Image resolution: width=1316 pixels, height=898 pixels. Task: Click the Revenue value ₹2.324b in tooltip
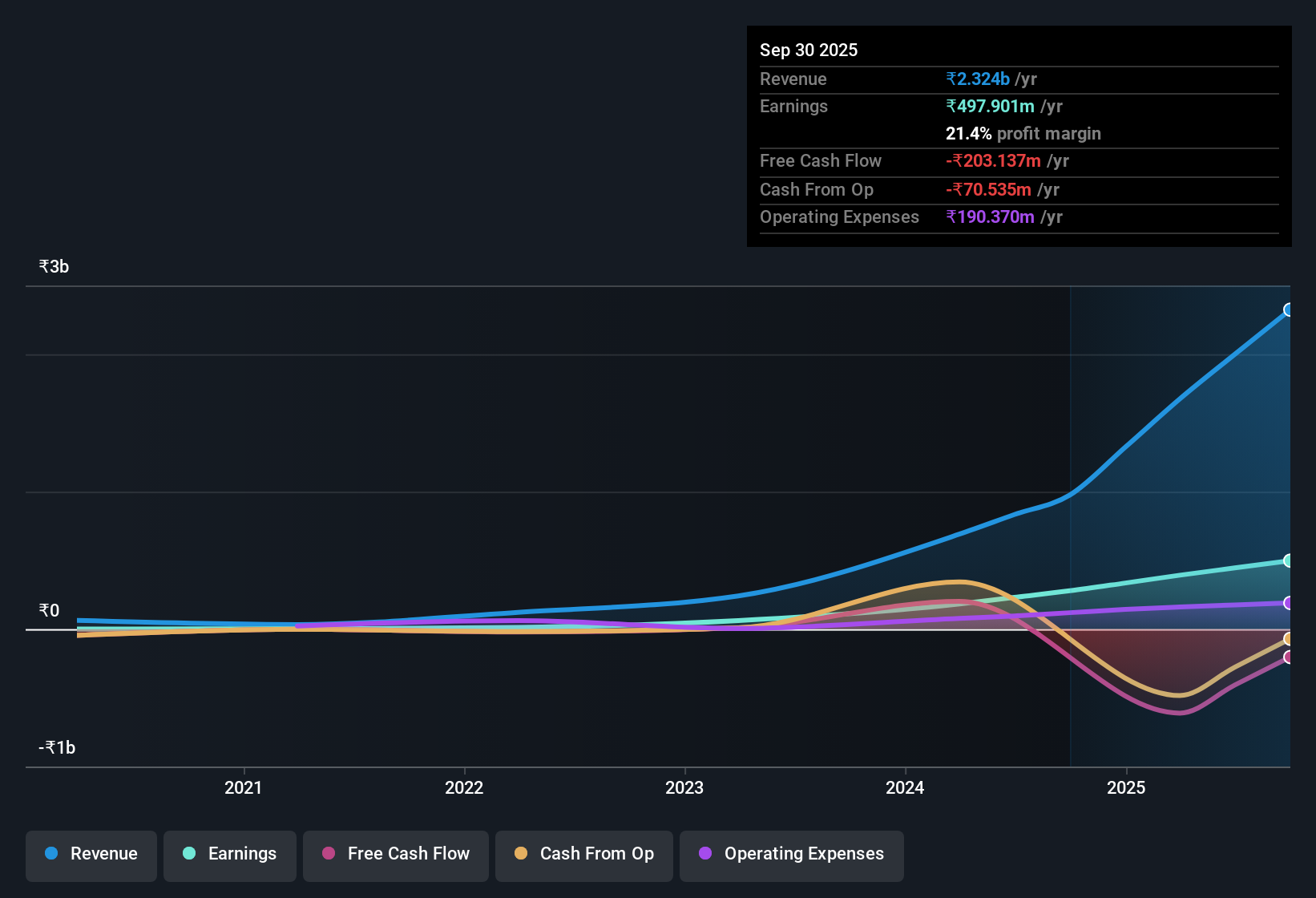[977, 79]
